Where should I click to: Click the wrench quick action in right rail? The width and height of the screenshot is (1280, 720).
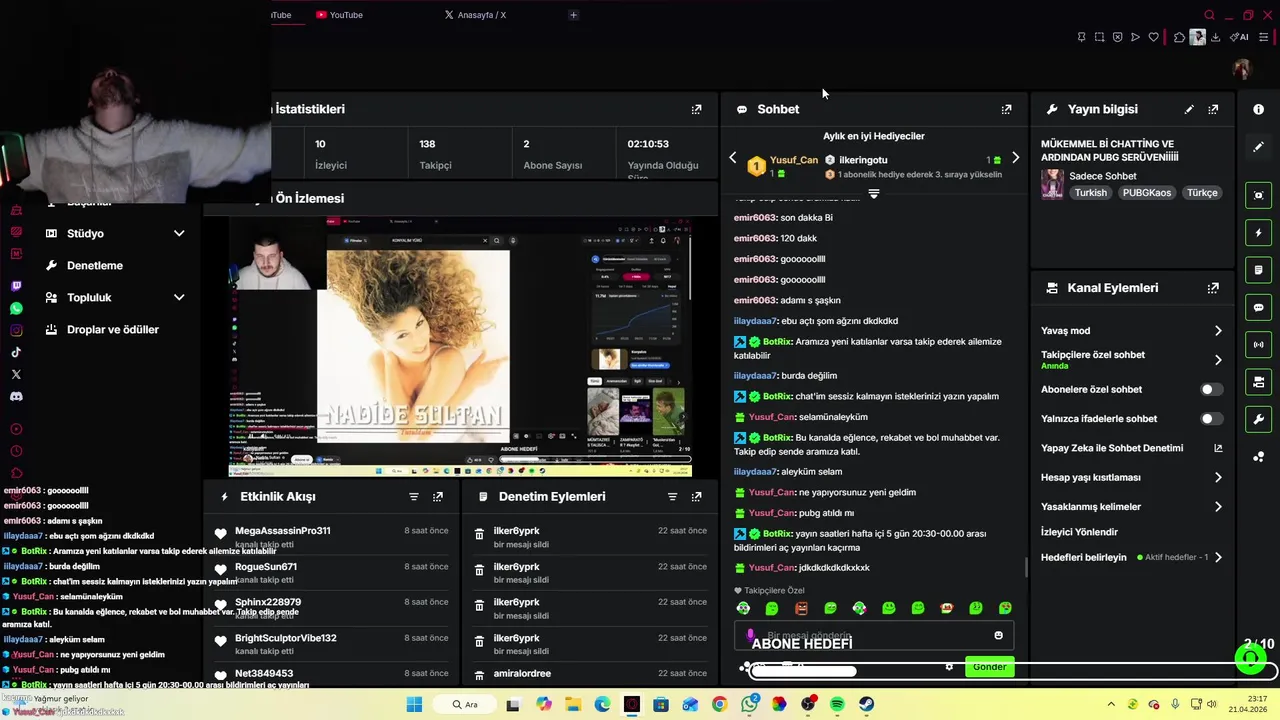pyautogui.click(x=1258, y=419)
